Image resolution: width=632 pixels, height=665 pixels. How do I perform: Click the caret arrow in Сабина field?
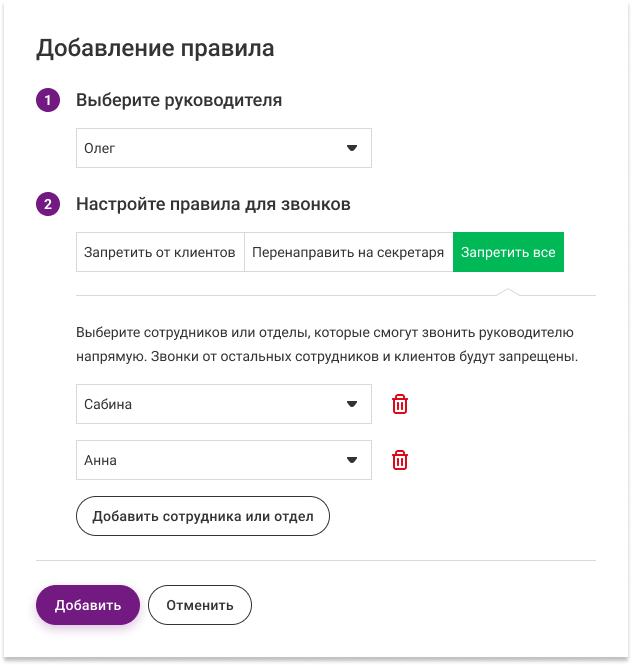[x=351, y=404]
